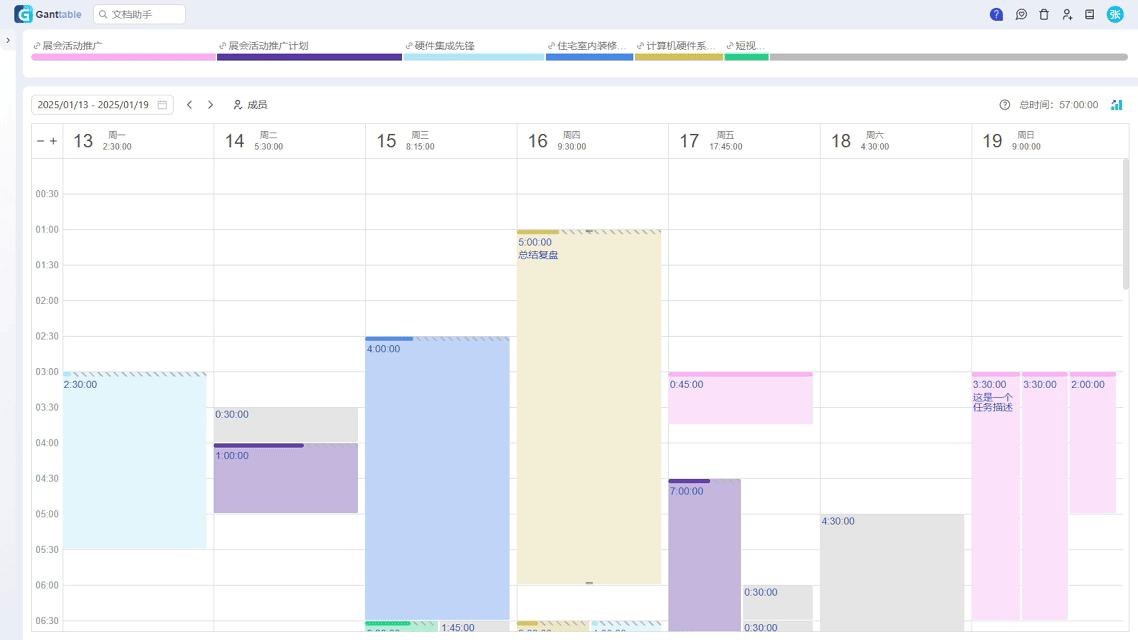
Task: Zoom out the timeline with minus
Action: pyautogui.click(x=41, y=141)
